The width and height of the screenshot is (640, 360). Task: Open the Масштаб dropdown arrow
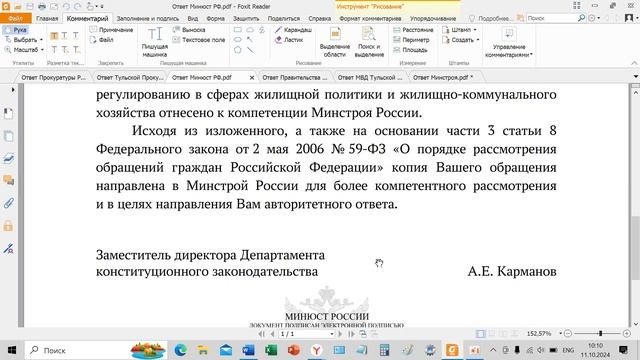(42, 50)
